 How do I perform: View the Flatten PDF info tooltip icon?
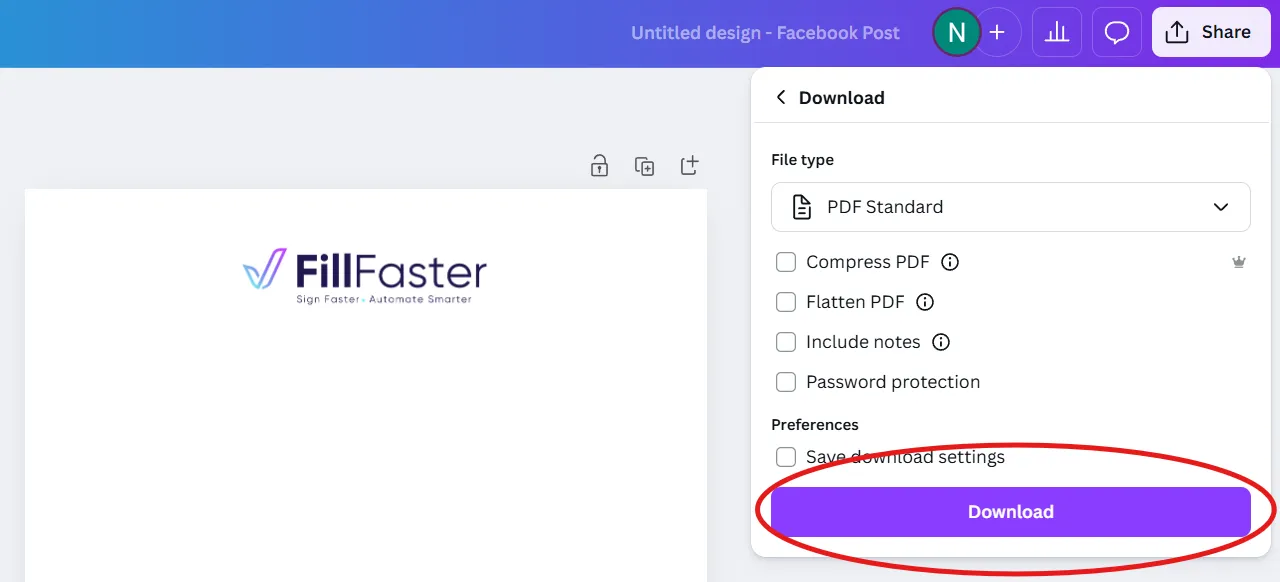pyautogui.click(x=925, y=302)
